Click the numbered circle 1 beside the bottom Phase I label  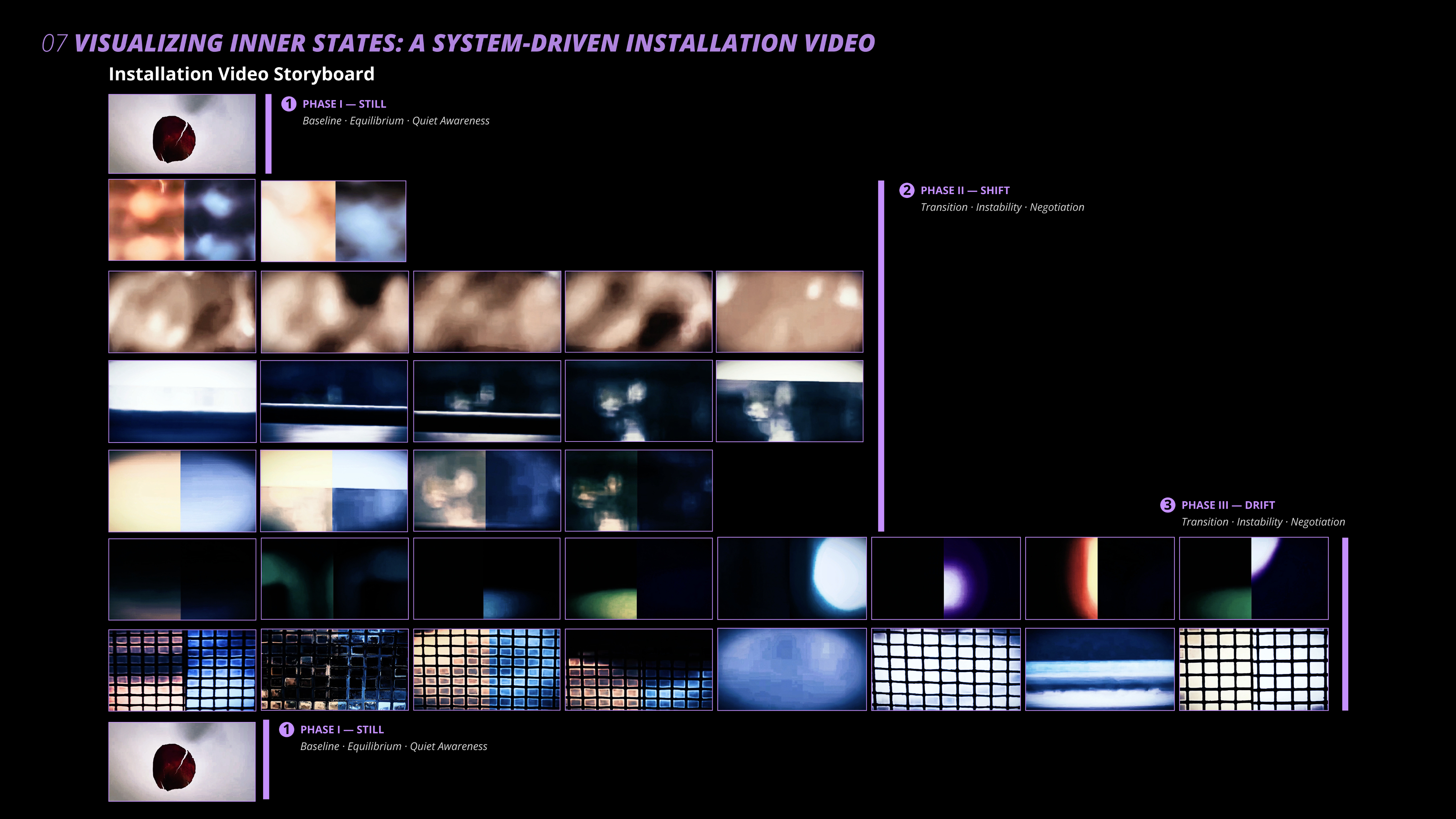click(287, 729)
